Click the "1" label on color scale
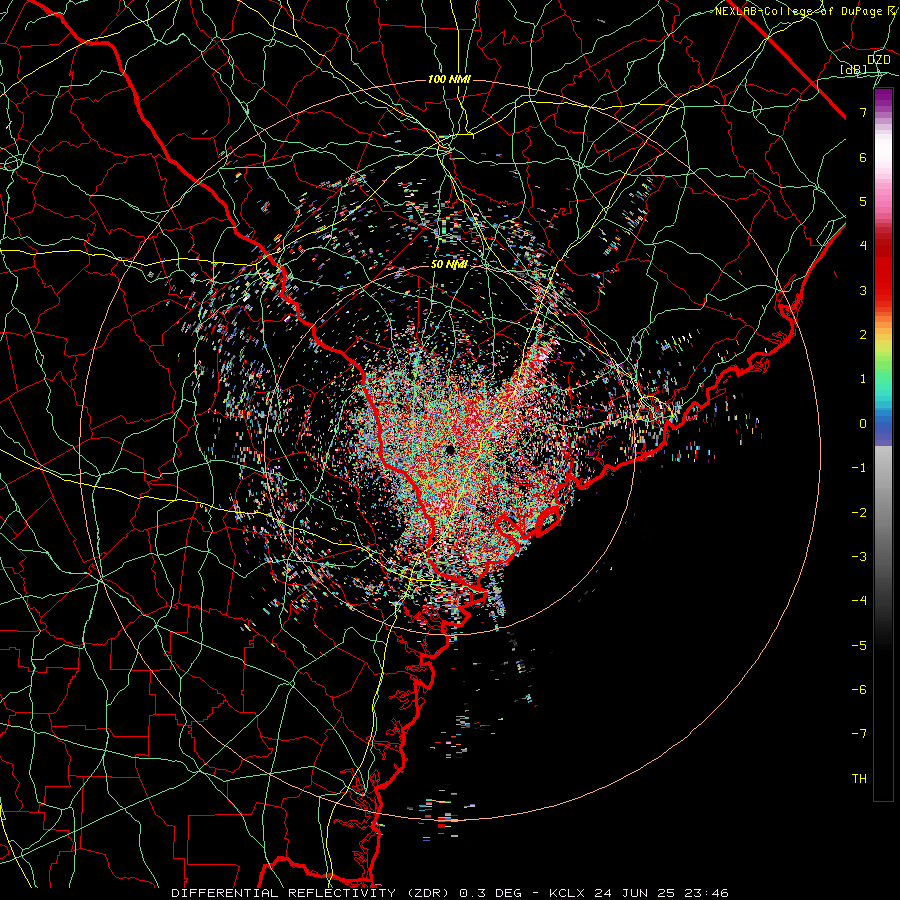 pyautogui.click(x=863, y=379)
